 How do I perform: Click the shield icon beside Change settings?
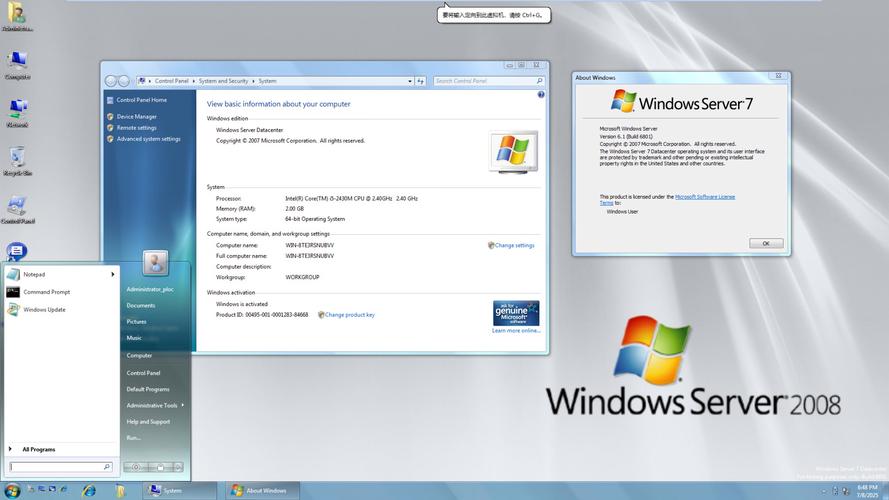point(491,245)
